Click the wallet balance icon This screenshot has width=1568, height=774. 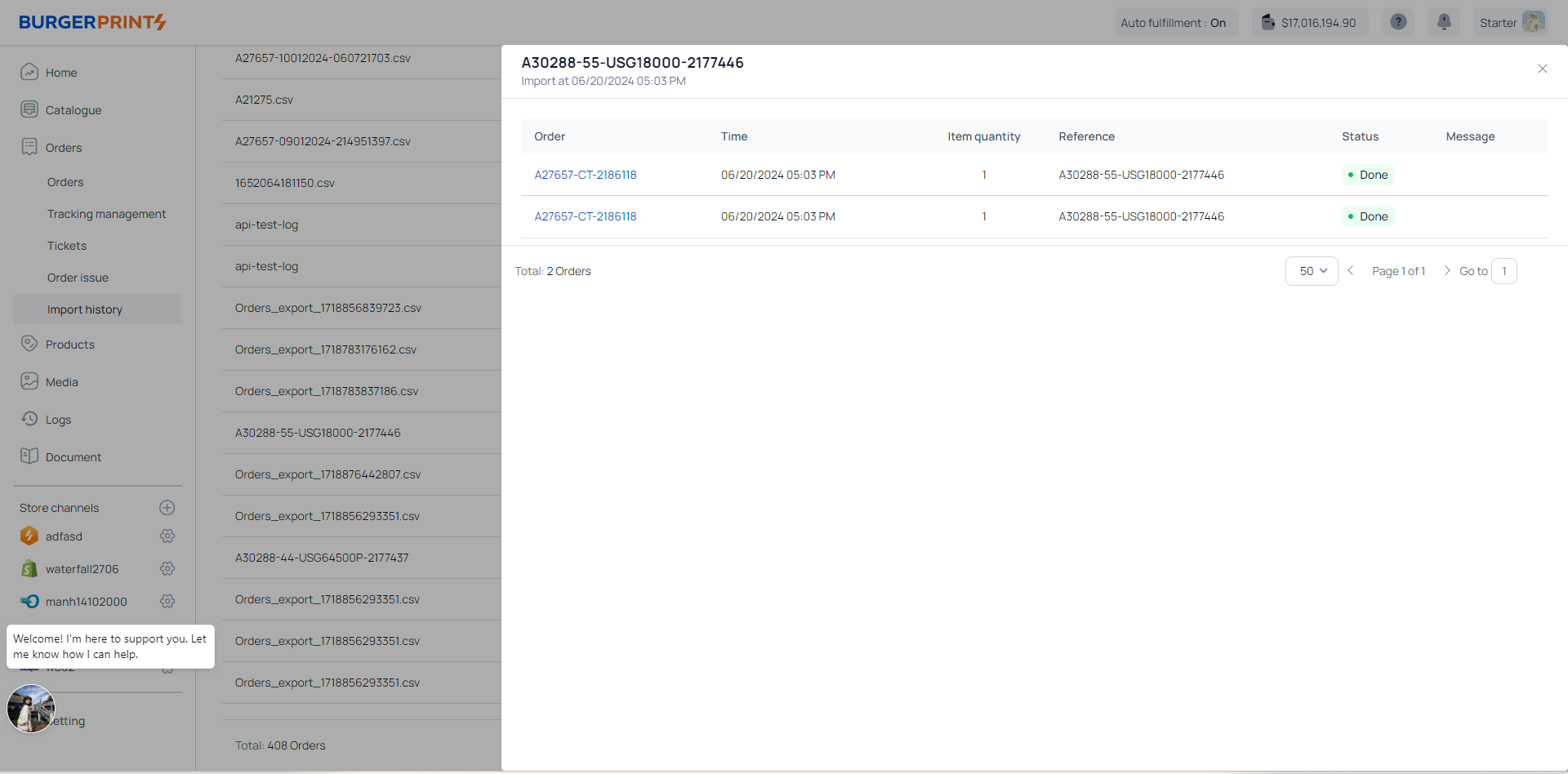click(1267, 22)
